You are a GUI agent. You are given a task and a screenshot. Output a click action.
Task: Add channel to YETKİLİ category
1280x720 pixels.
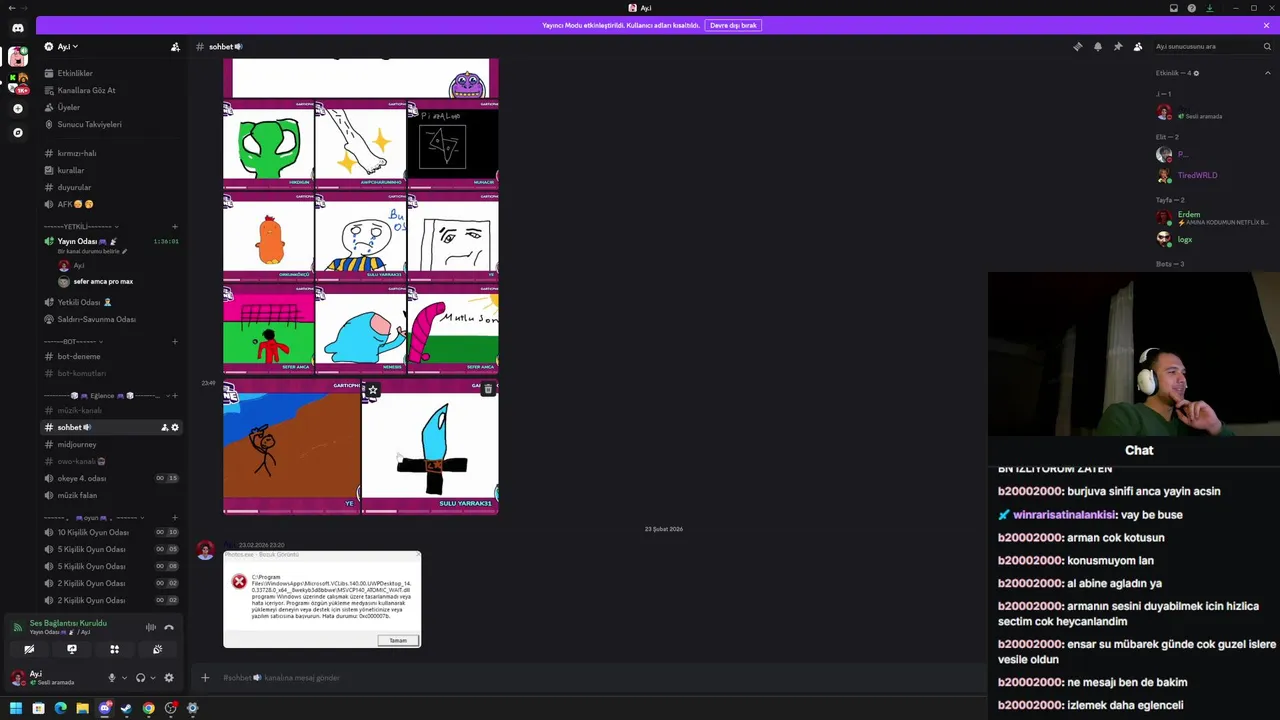point(175,227)
